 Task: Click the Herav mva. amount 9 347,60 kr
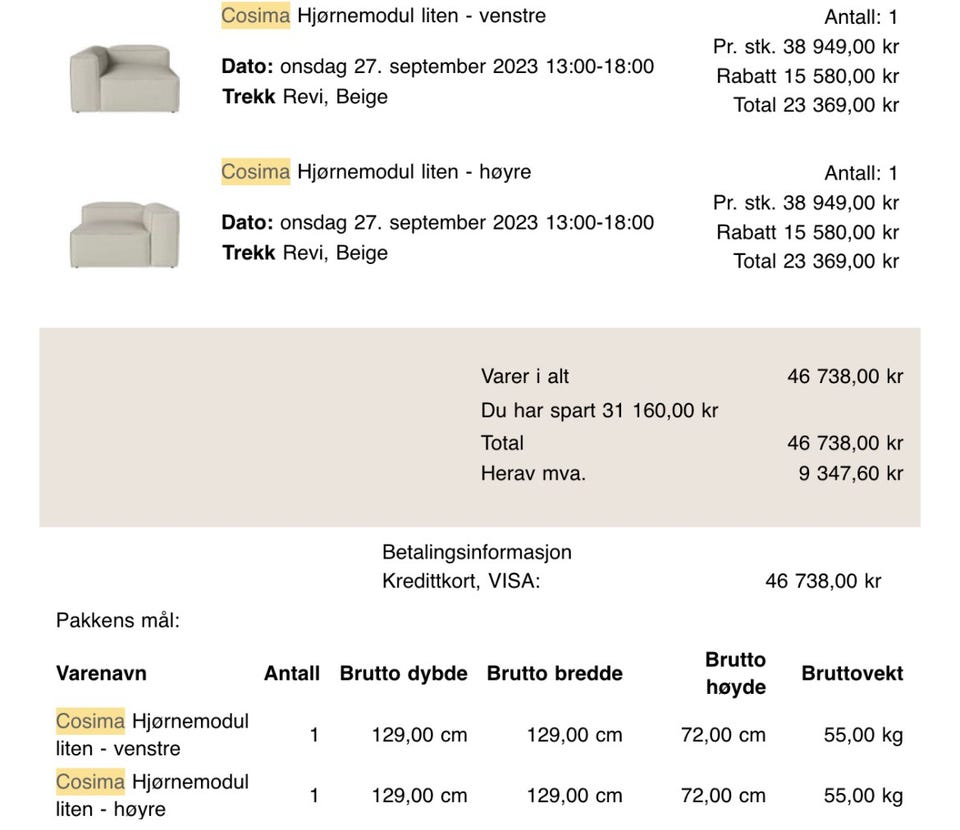[850, 473]
